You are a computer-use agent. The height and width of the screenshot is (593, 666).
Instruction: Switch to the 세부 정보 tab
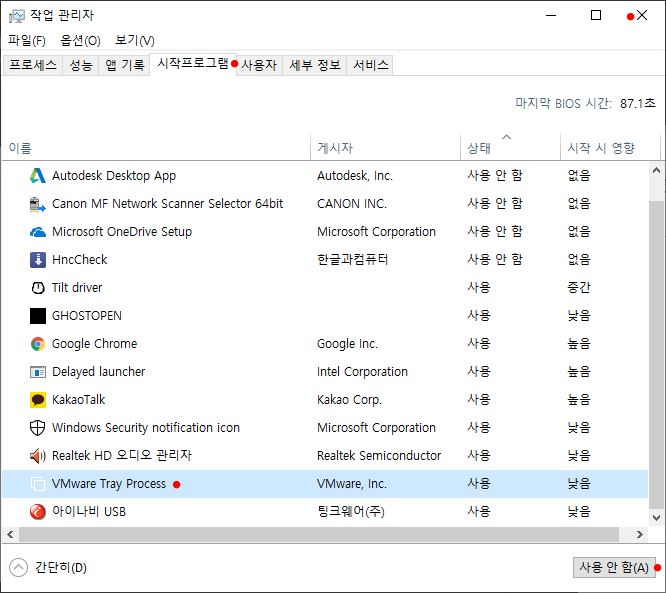[315, 65]
